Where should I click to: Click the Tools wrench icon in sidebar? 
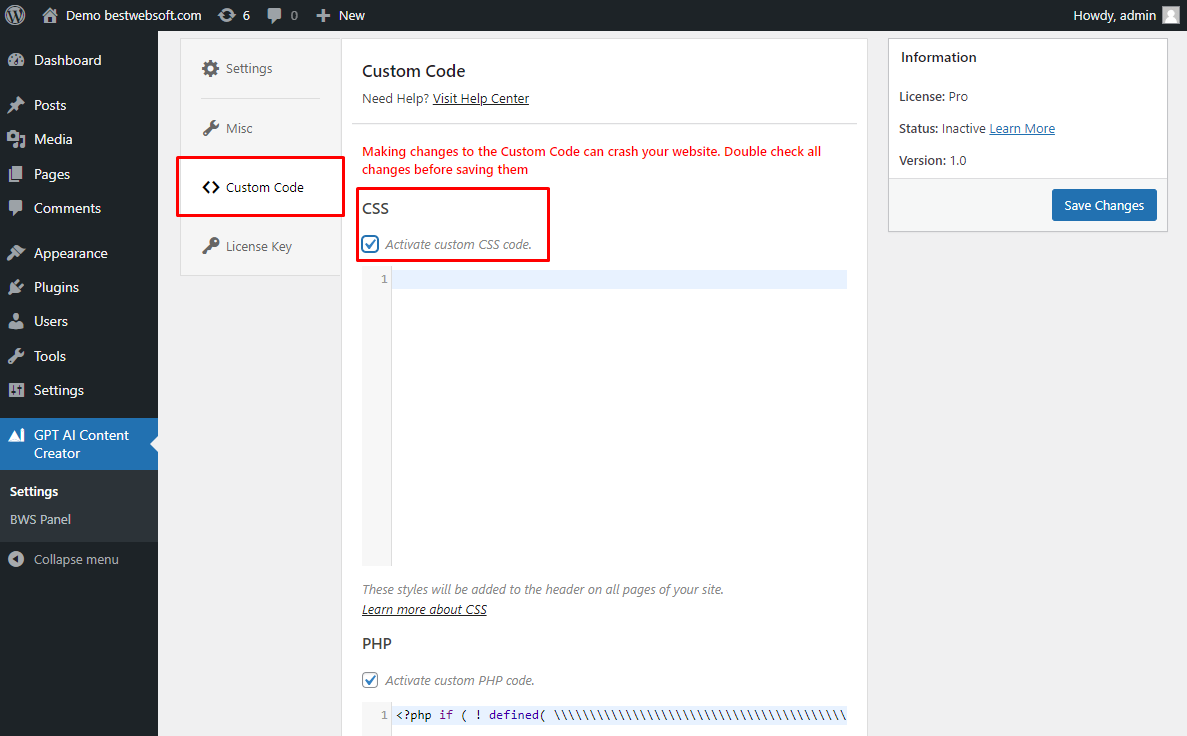click(16, 356)
